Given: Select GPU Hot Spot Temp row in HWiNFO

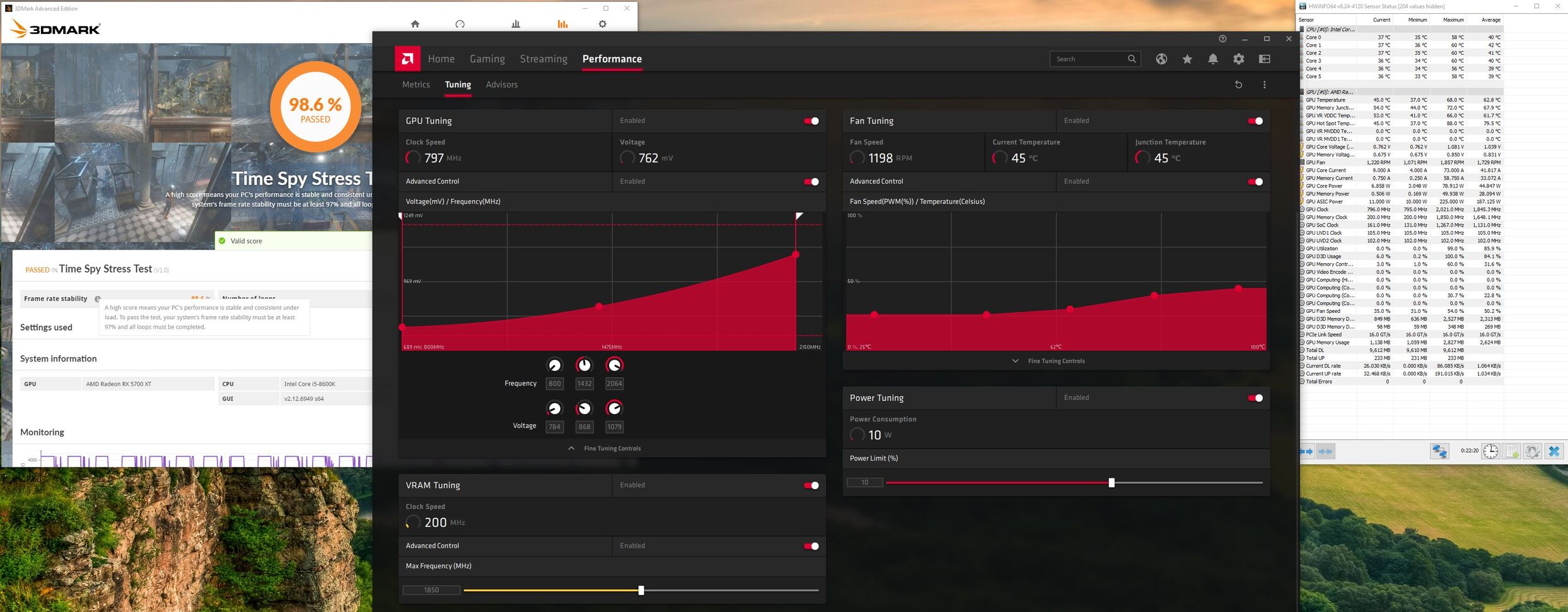Looking at the screenshot, I should (x=1402, y=124).
